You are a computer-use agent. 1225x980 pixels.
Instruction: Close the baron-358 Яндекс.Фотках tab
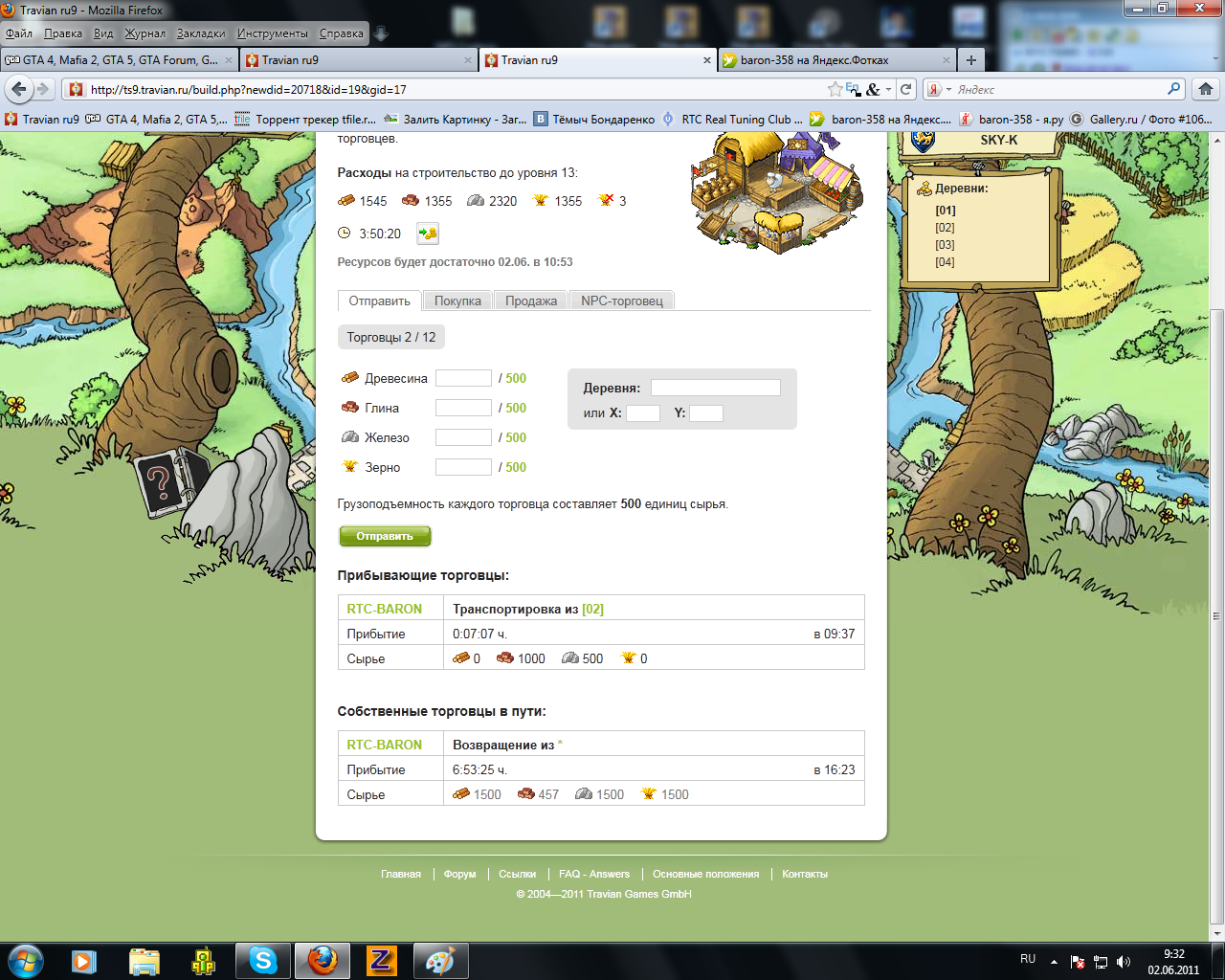coord(946,60)
